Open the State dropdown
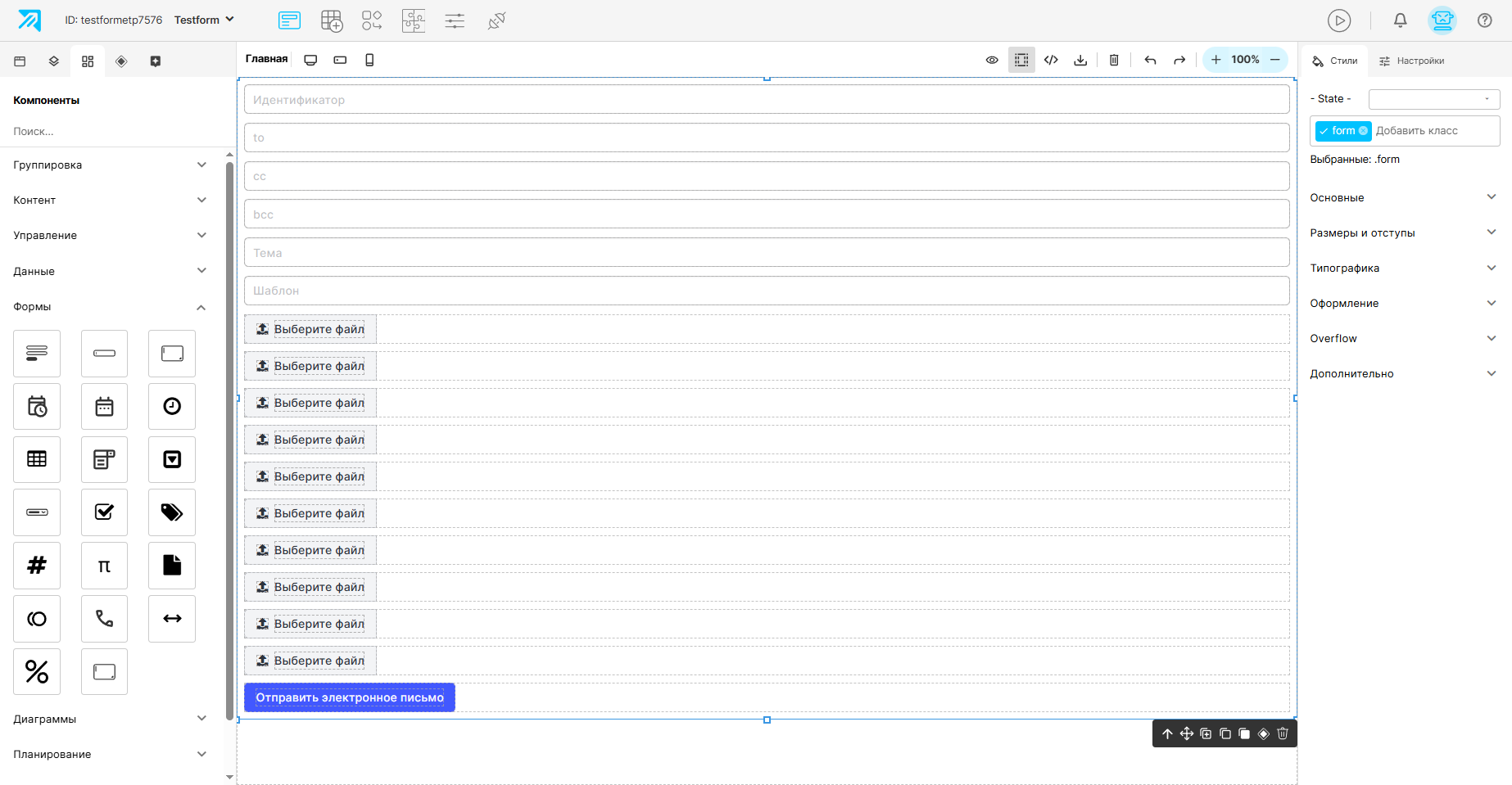 pos(1434,99)
